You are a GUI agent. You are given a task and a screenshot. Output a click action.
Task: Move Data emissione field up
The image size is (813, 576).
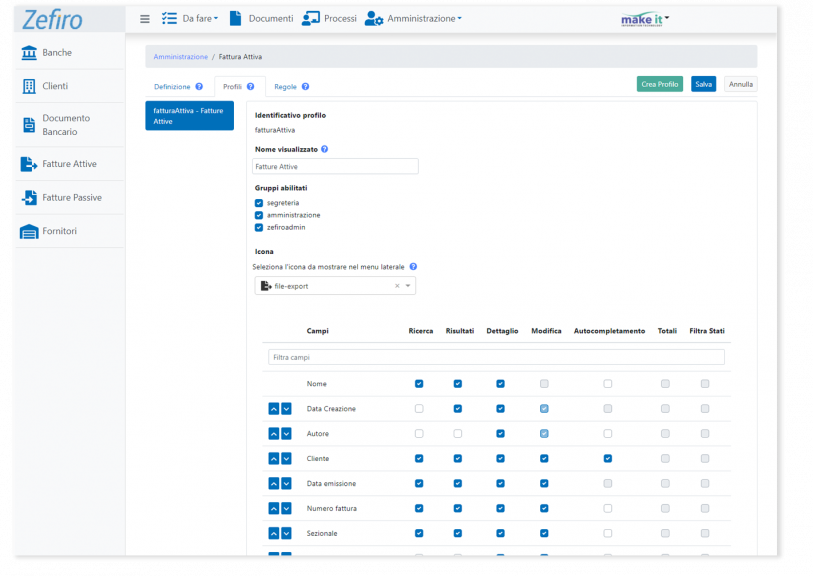click(274, 483)
